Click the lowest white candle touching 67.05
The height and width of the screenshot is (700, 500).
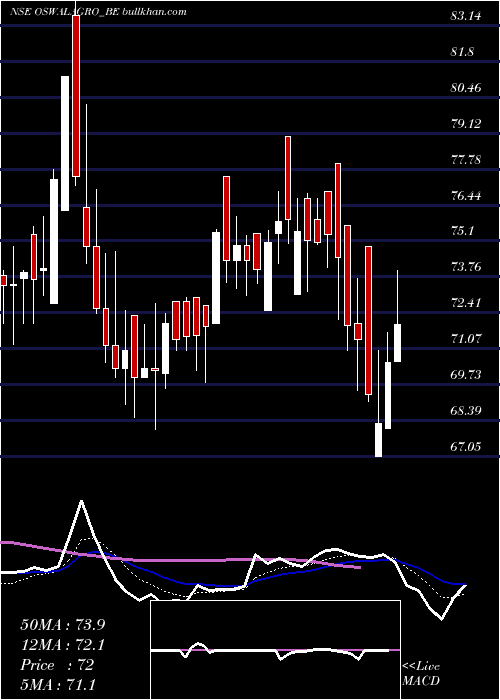click(x=379, y=440)
